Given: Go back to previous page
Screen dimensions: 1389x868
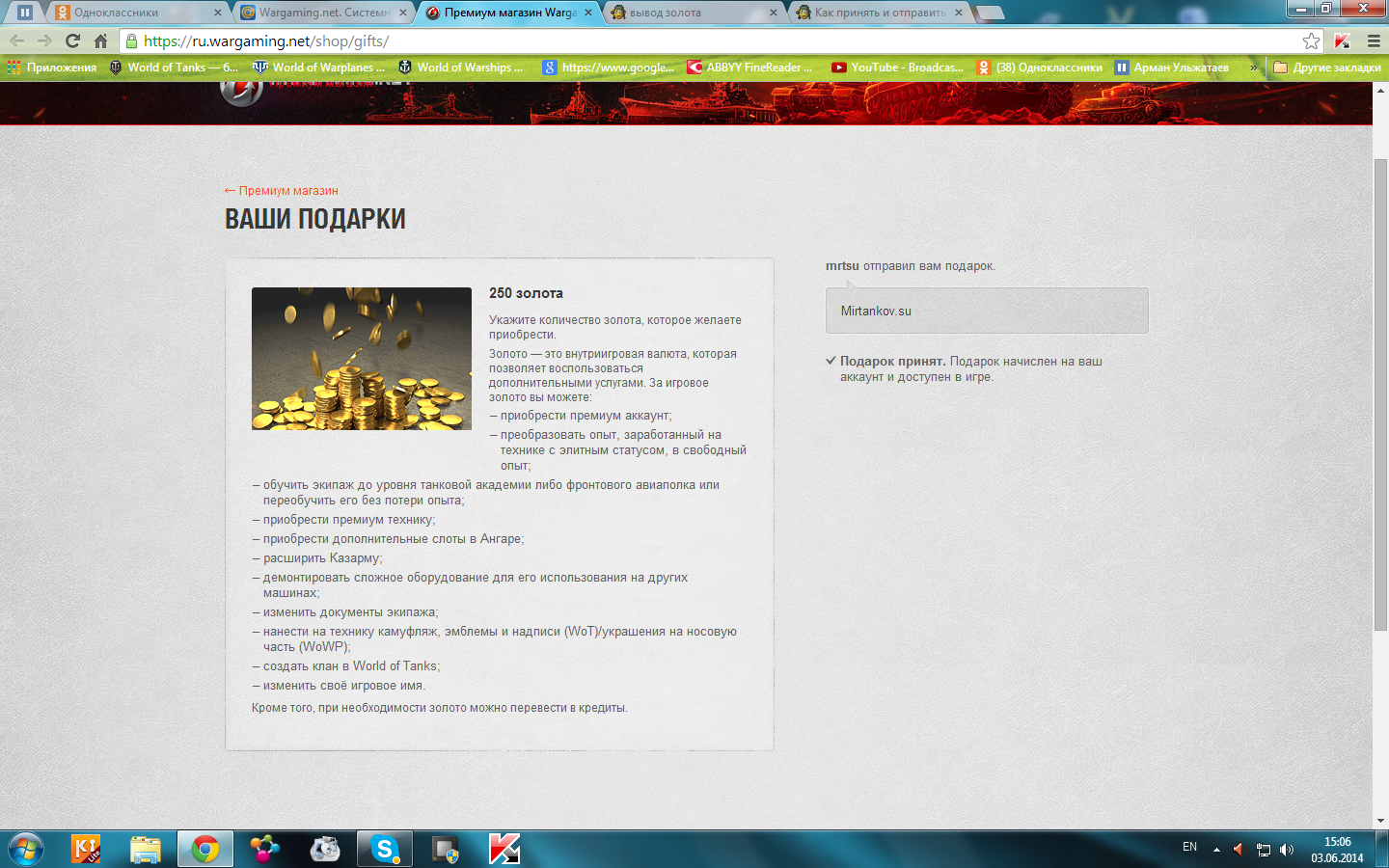Looking at the screenshot, I should (x=16, y=41).
